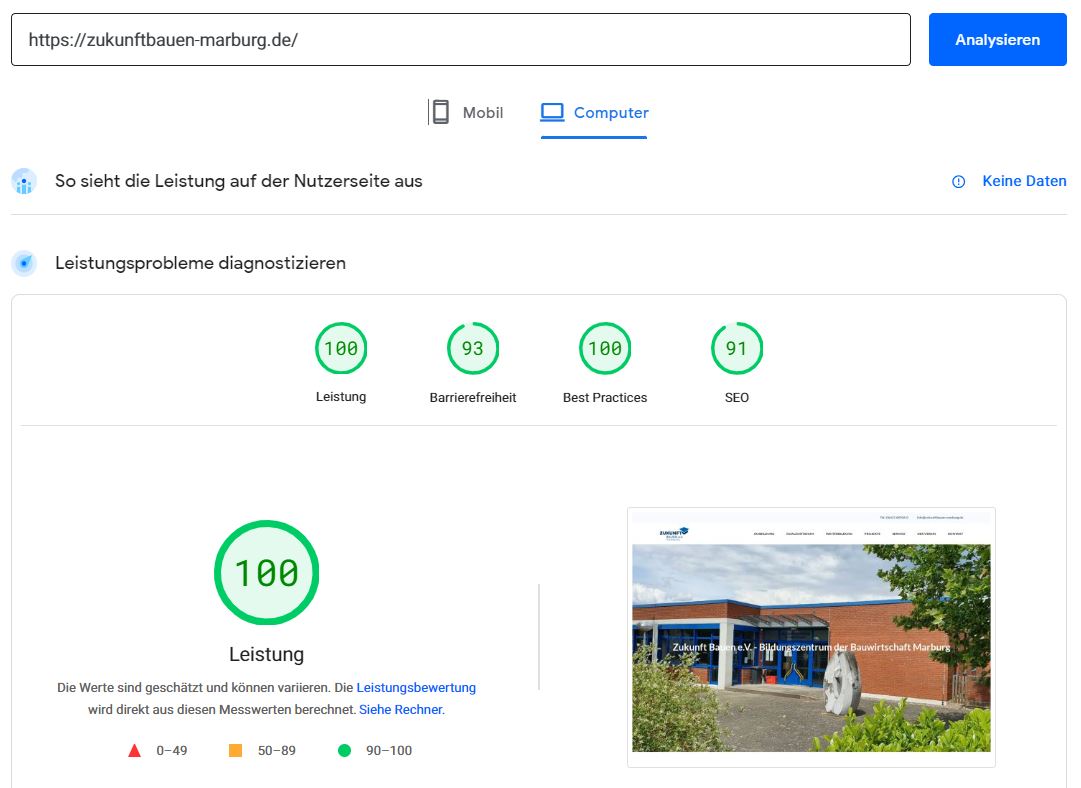Click the icon beside Leistungsprobleme diagnostizieren
This screenshot has height=788, width=1081.
[x=24, y=264]
